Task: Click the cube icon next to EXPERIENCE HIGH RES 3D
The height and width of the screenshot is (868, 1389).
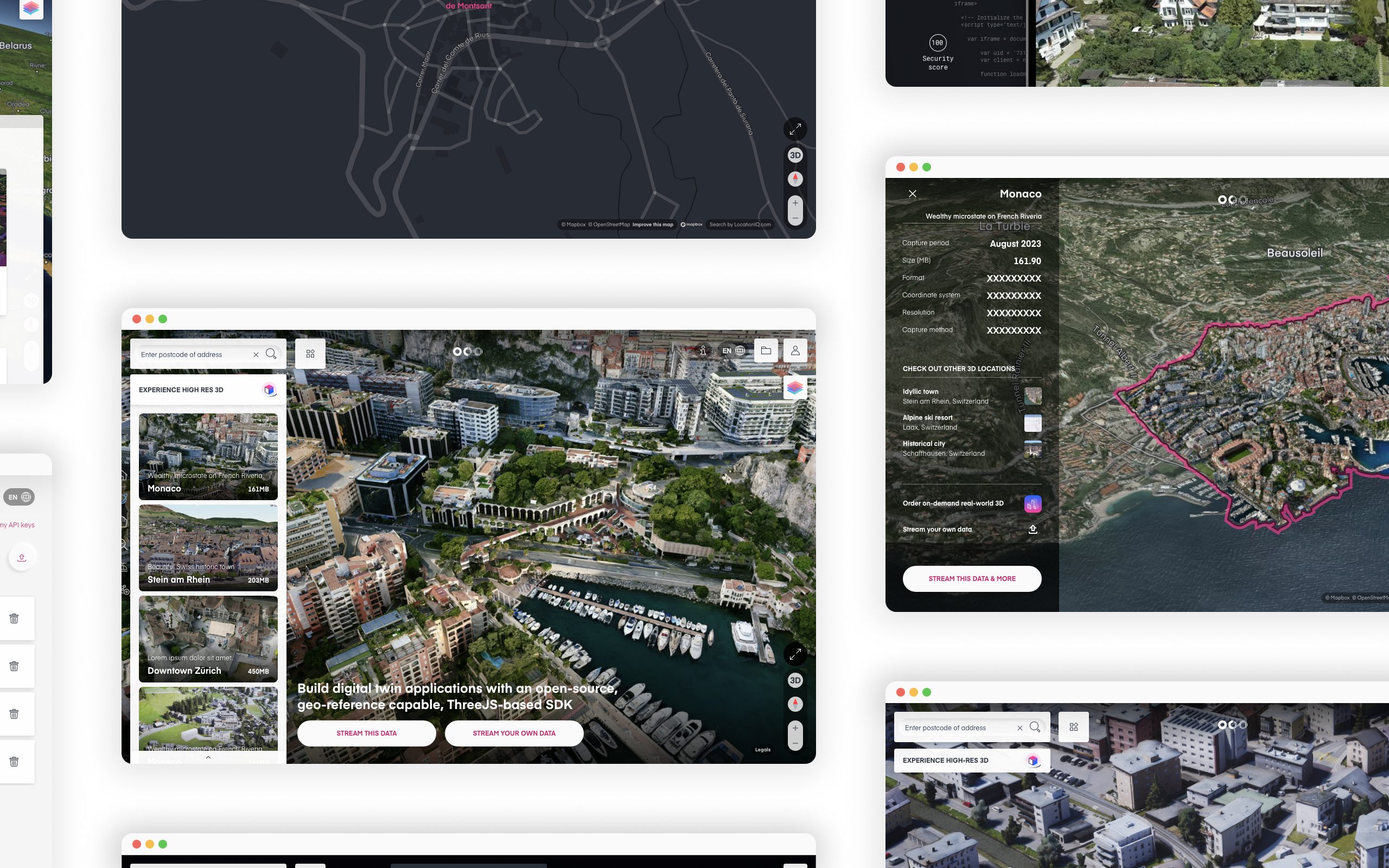Action: click(269, 390)
